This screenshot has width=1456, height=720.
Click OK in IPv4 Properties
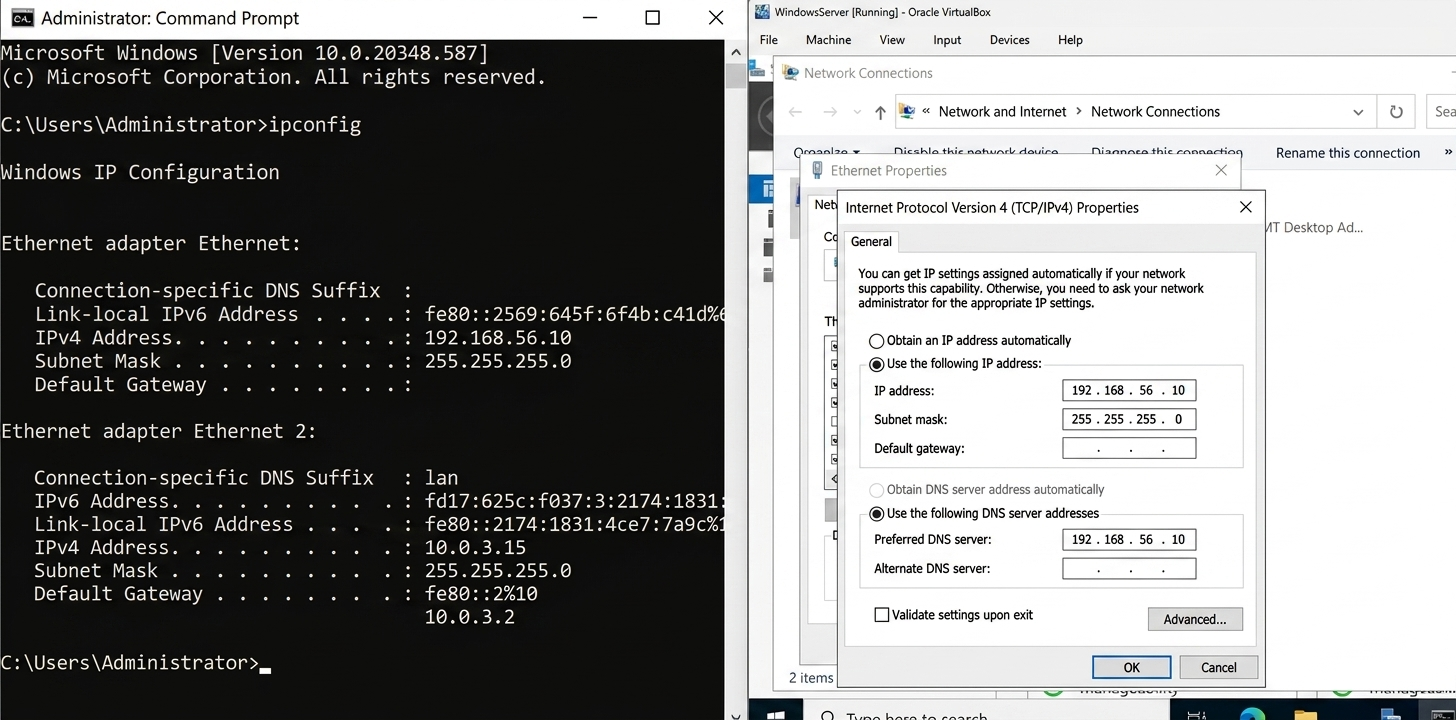[x=1131, y=667]
